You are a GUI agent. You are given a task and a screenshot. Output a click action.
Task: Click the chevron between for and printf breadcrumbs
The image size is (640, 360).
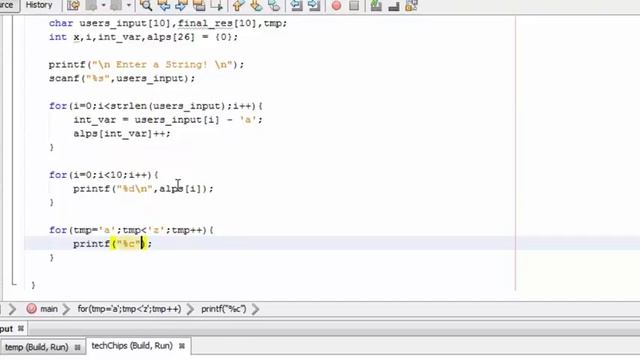(191, 309)
